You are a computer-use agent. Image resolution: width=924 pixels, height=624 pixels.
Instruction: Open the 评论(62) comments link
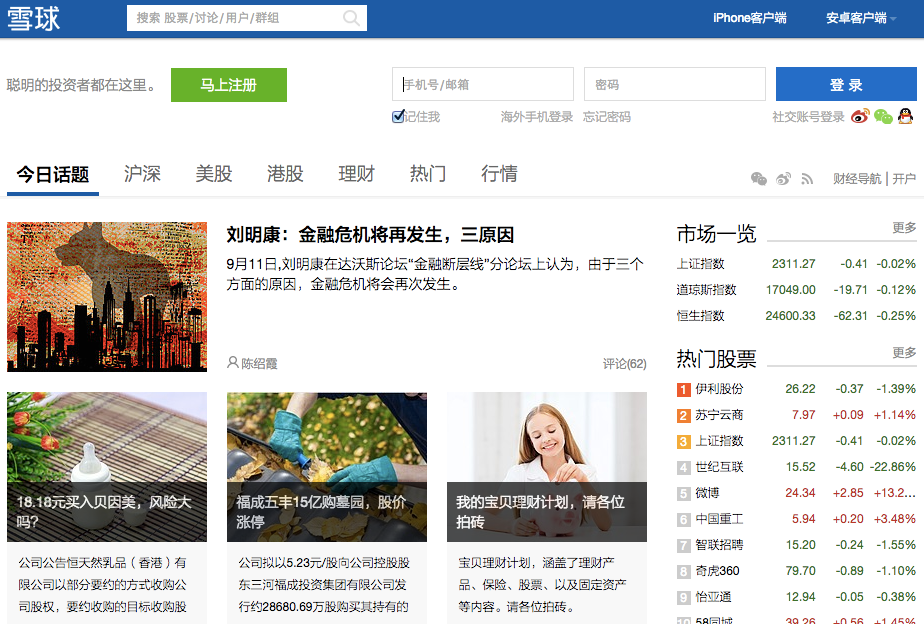coord(625,364)
